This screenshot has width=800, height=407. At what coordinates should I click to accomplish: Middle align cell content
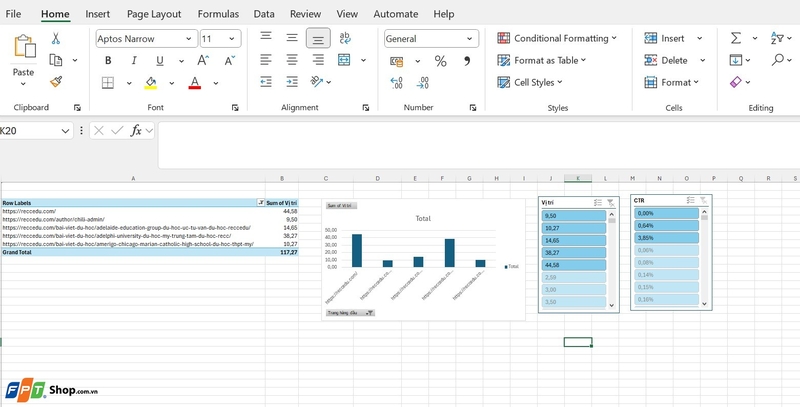[x=292, y=38]
